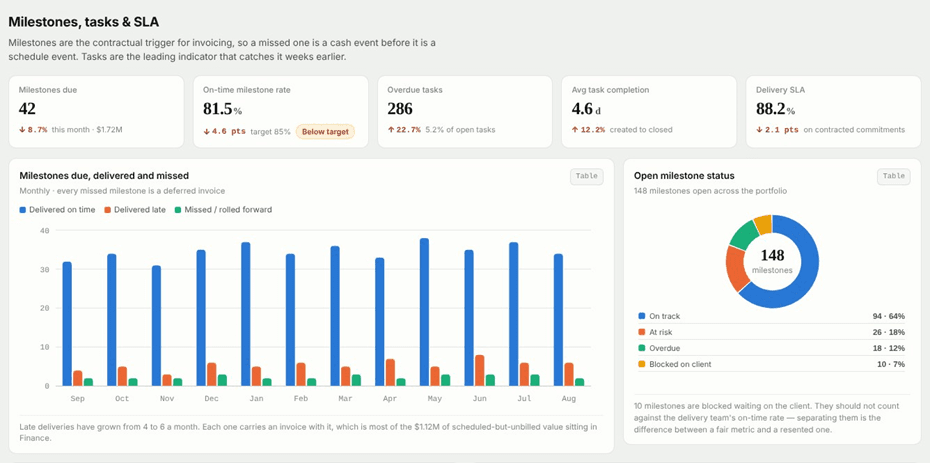Click the orange At risk donut segment
The width and height of the screenshot is (930, 463).
point(736,270)
